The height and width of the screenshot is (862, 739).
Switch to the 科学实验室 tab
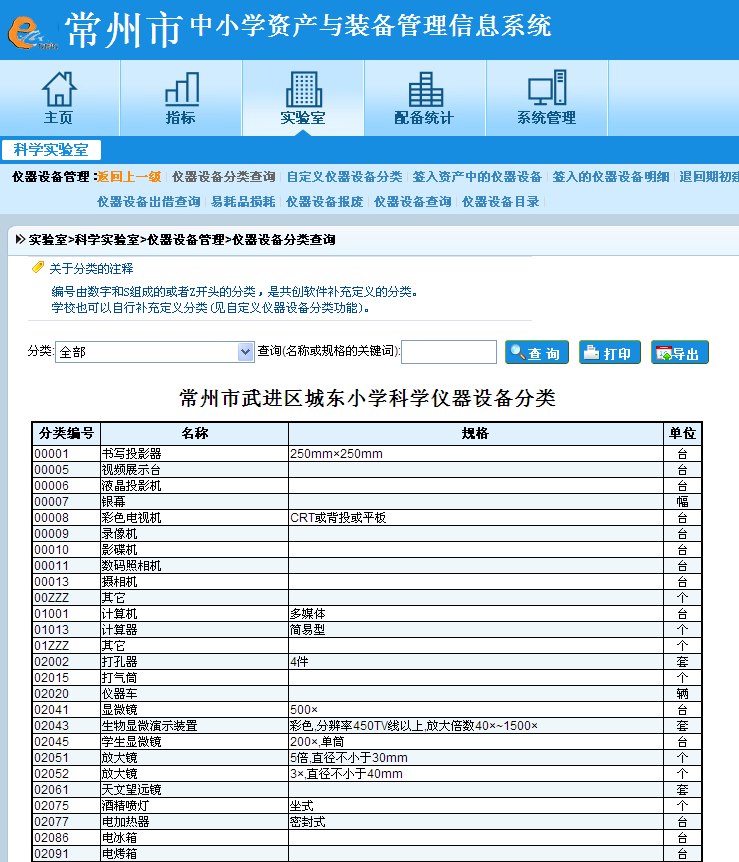(x=51, y=150)
